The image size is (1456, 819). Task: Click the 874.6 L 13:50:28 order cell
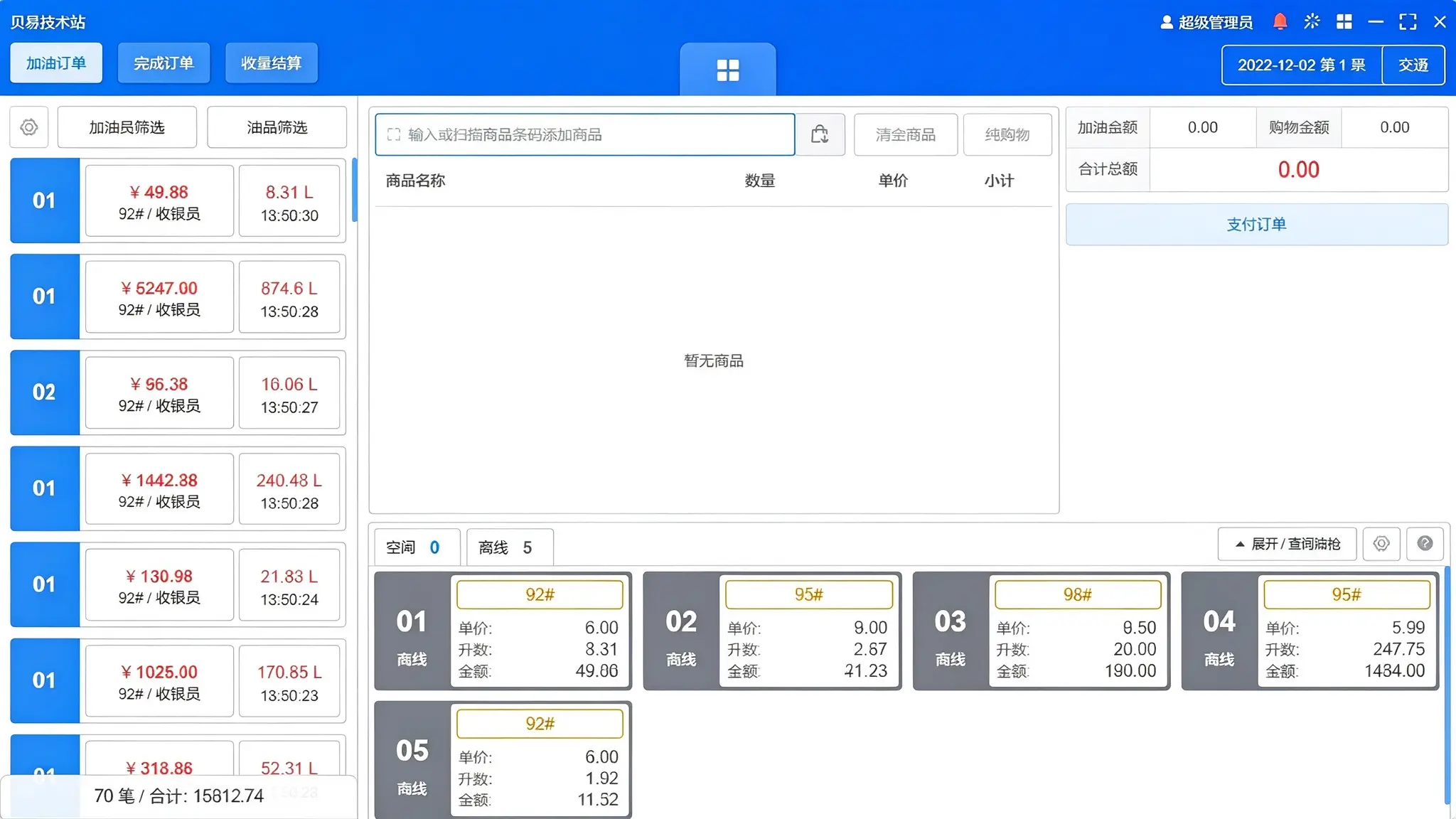tap(289, 297)
